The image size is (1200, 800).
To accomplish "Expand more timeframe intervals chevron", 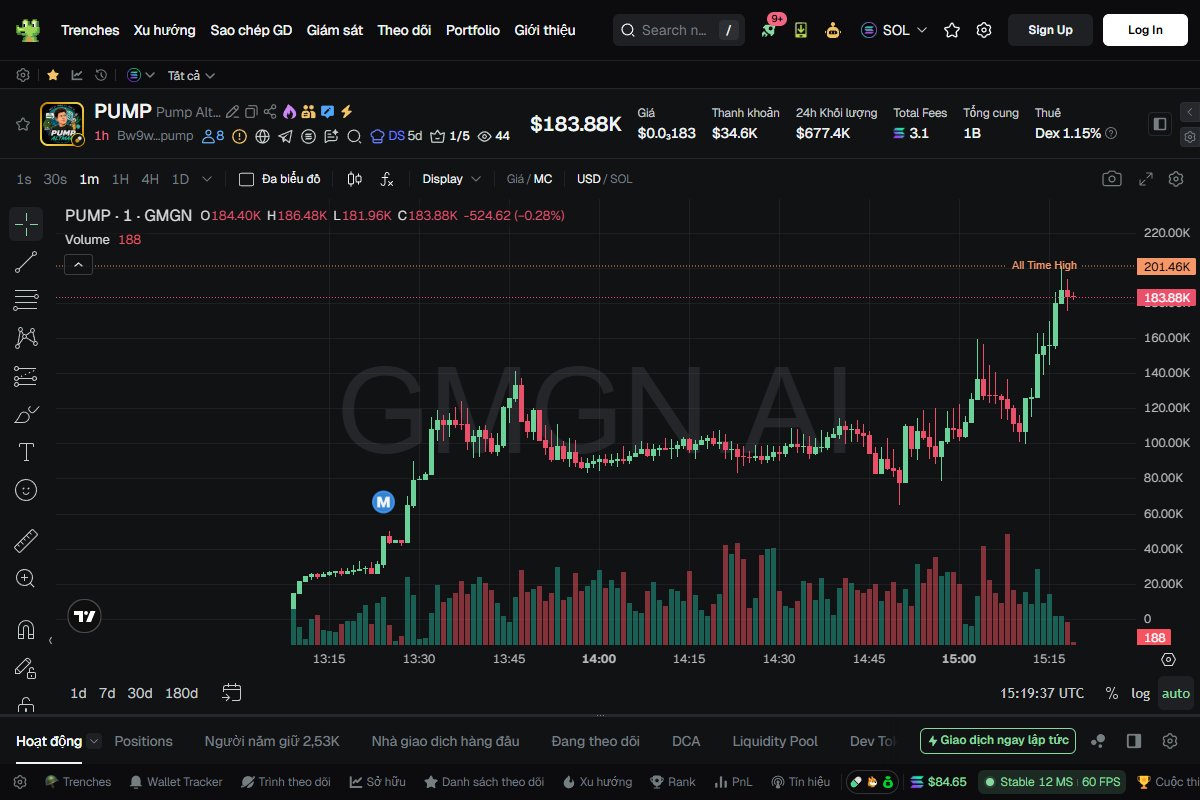I will (x=207, y=179).
